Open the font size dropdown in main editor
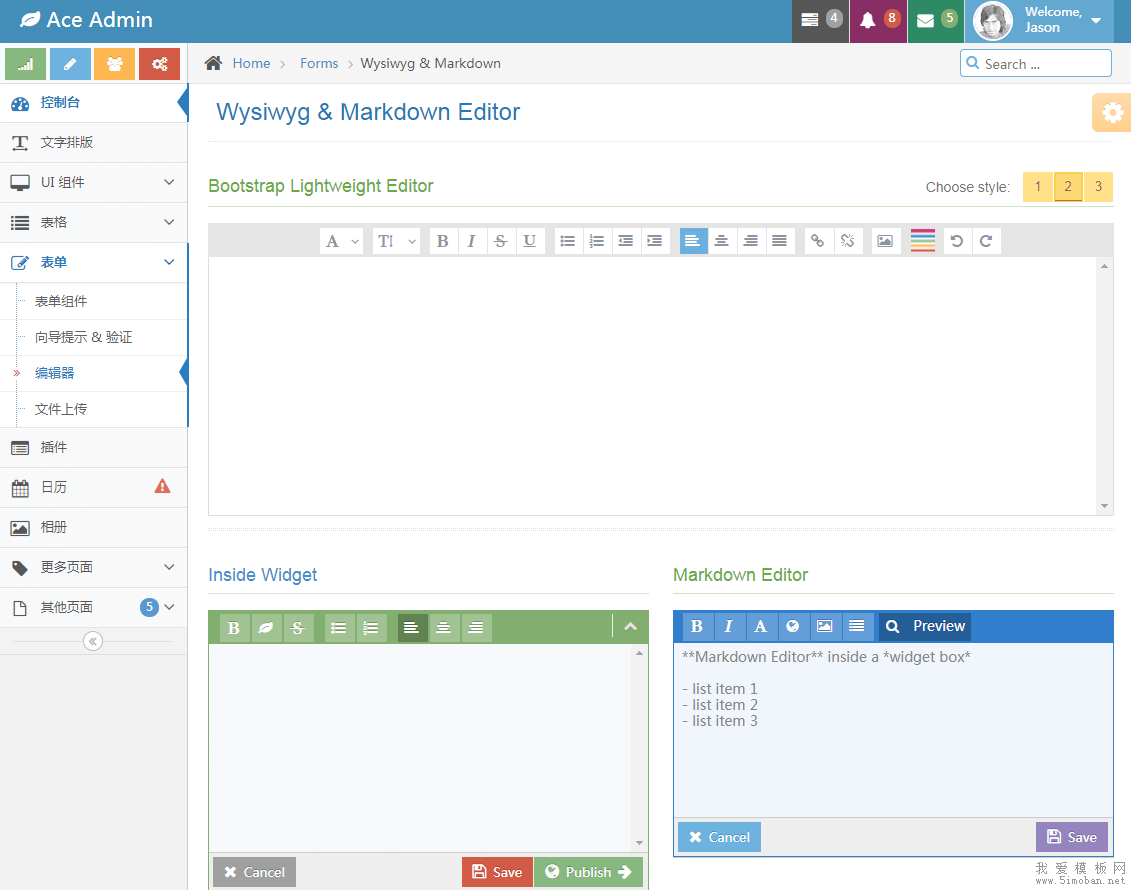The width and height of the screenshot is (1131, 890). [396, 241]
